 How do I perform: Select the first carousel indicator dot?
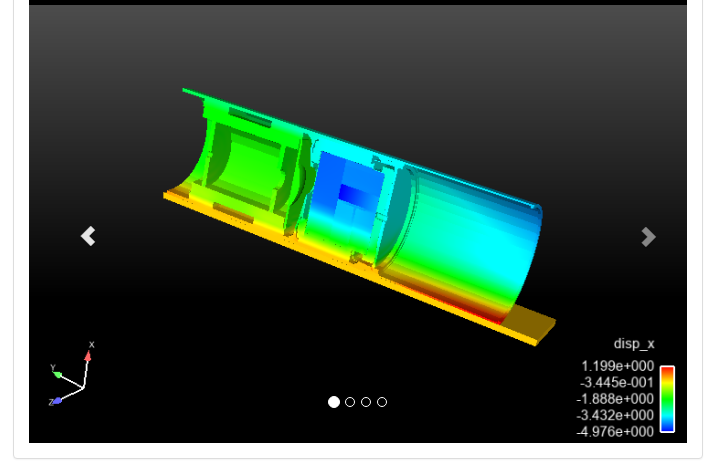coord(334,402)
